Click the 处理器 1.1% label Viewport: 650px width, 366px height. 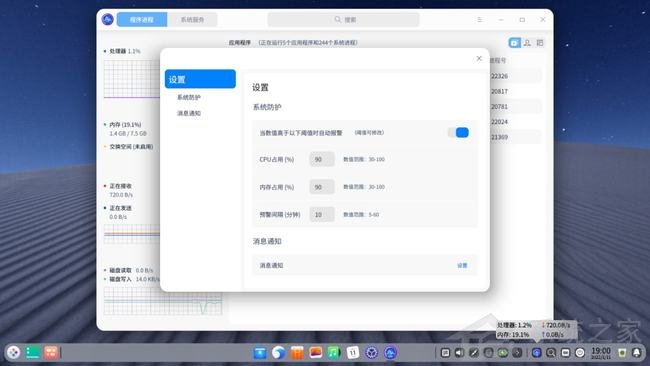click(124, 51)
